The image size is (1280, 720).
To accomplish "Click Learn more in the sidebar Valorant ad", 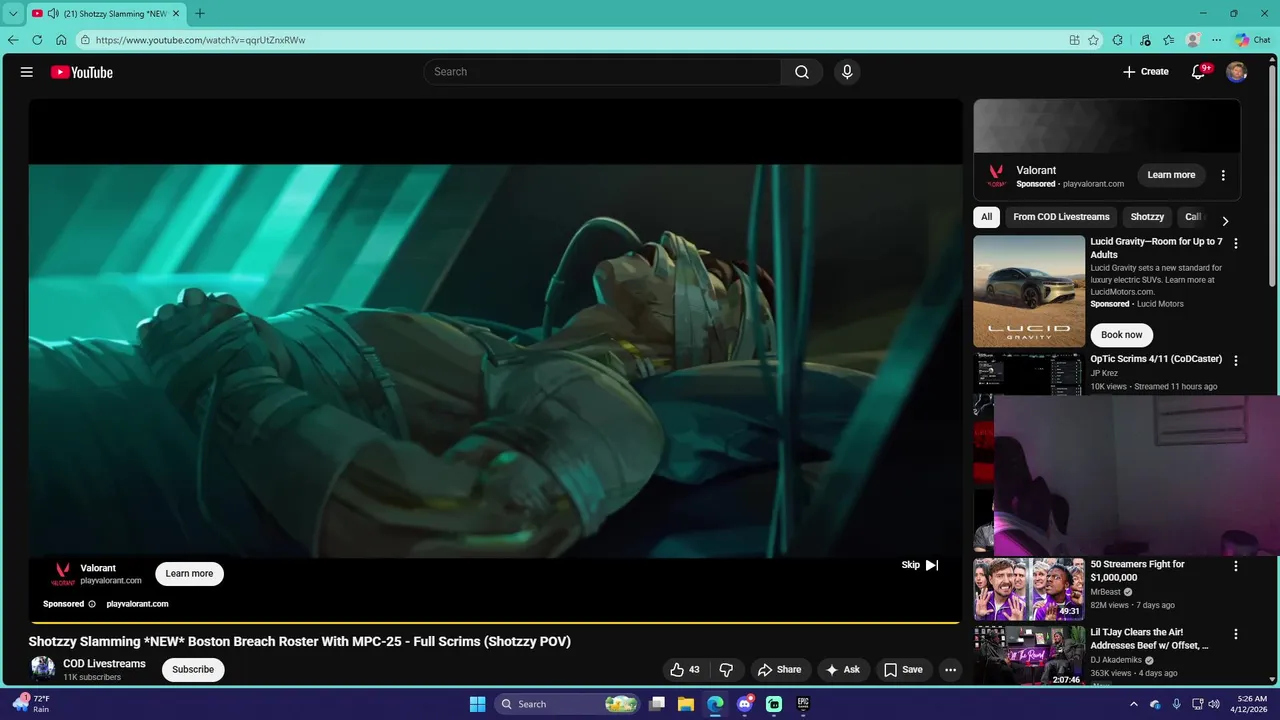I will pos(1171,175).
